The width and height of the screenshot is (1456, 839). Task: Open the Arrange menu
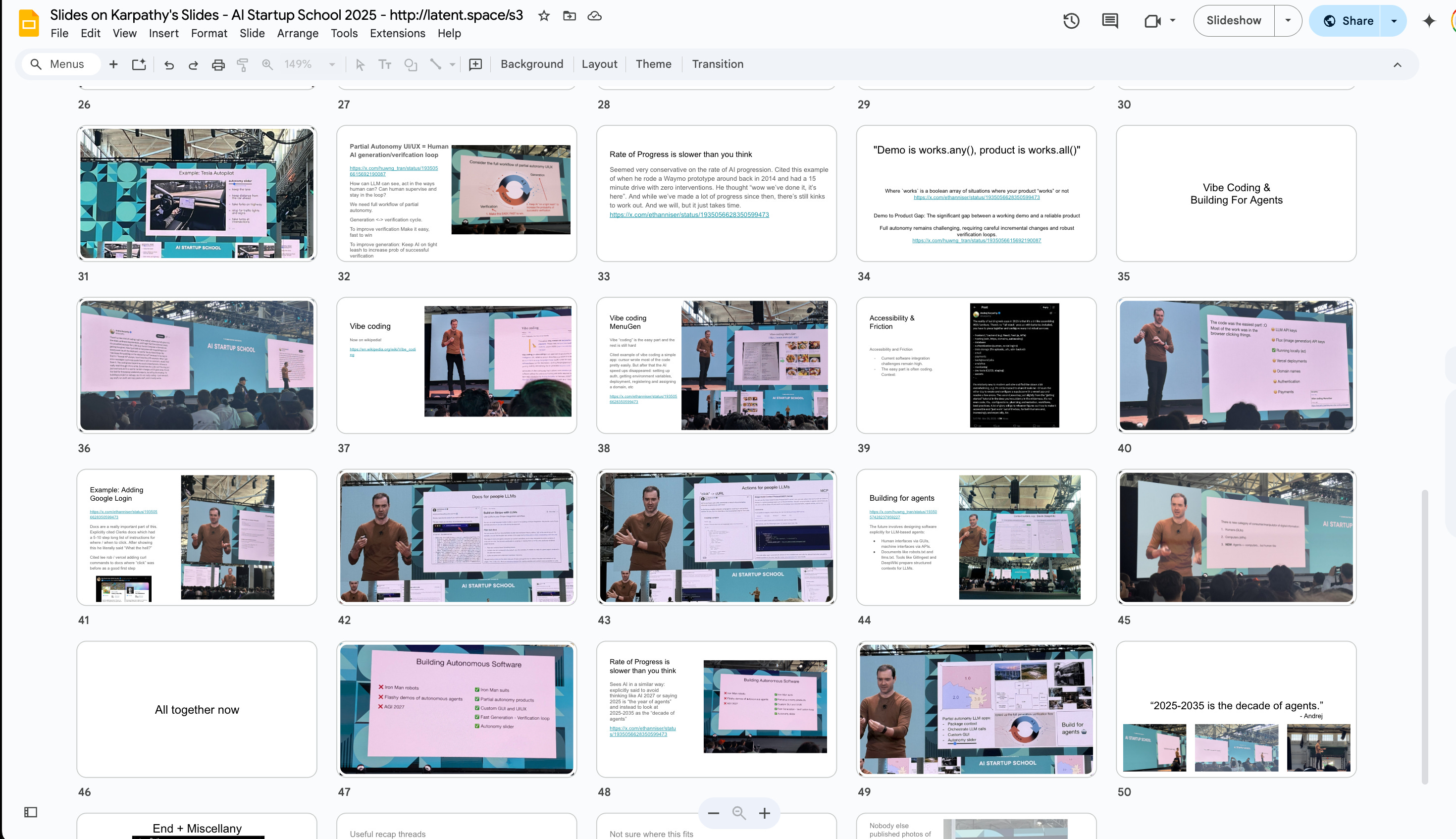pyautogui.click(x=297, y=33)
